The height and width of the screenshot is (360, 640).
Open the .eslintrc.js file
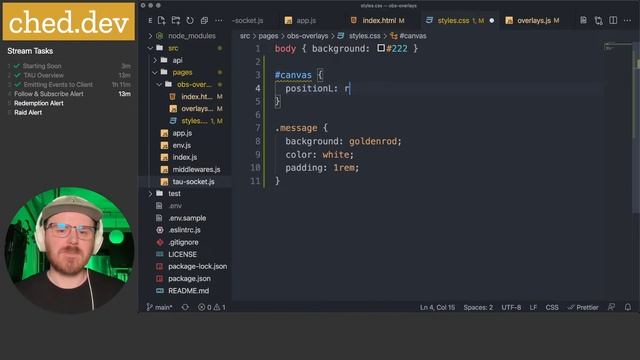coord(184,230)
